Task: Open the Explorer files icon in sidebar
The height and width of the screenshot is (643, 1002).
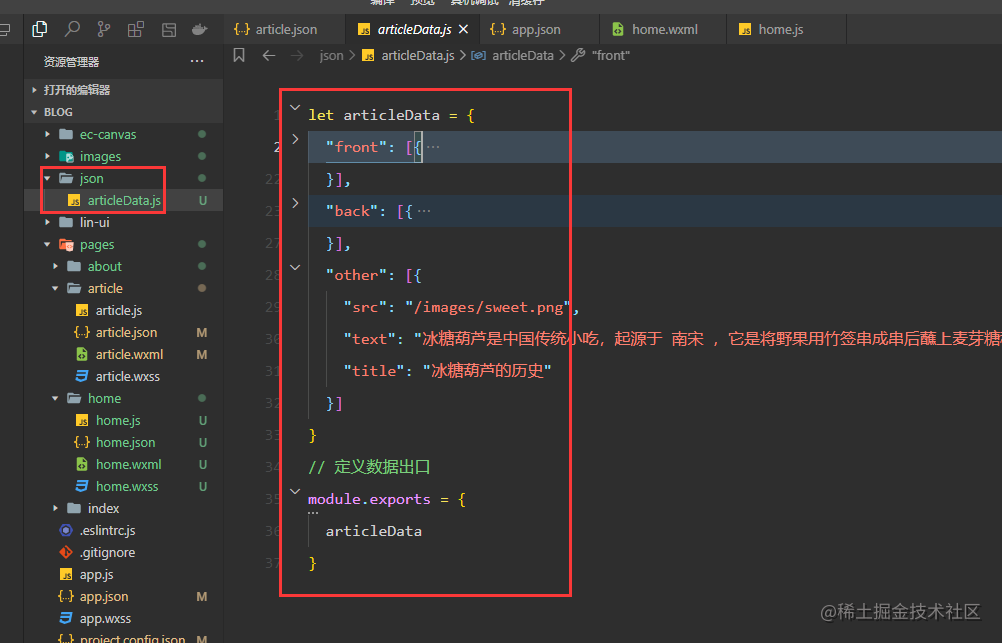Action: [40, 29]
